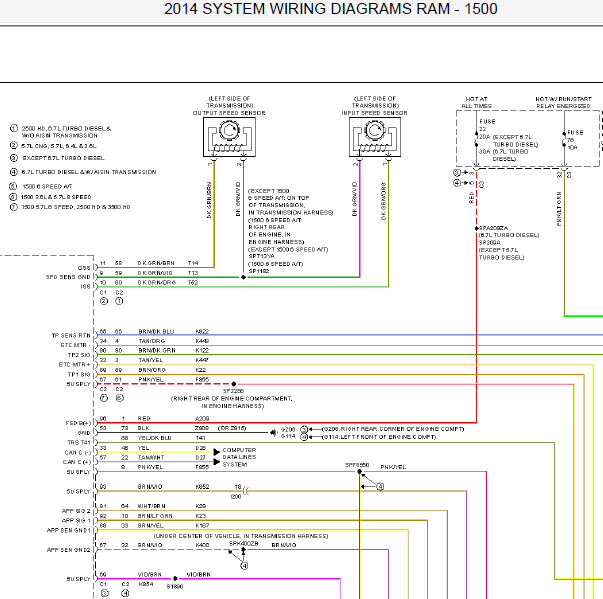The height and width of the screenshot is (599, 603).
Task: Select legend note 4 W/AISIN TRANSMISSION
Action: point(83,172)
